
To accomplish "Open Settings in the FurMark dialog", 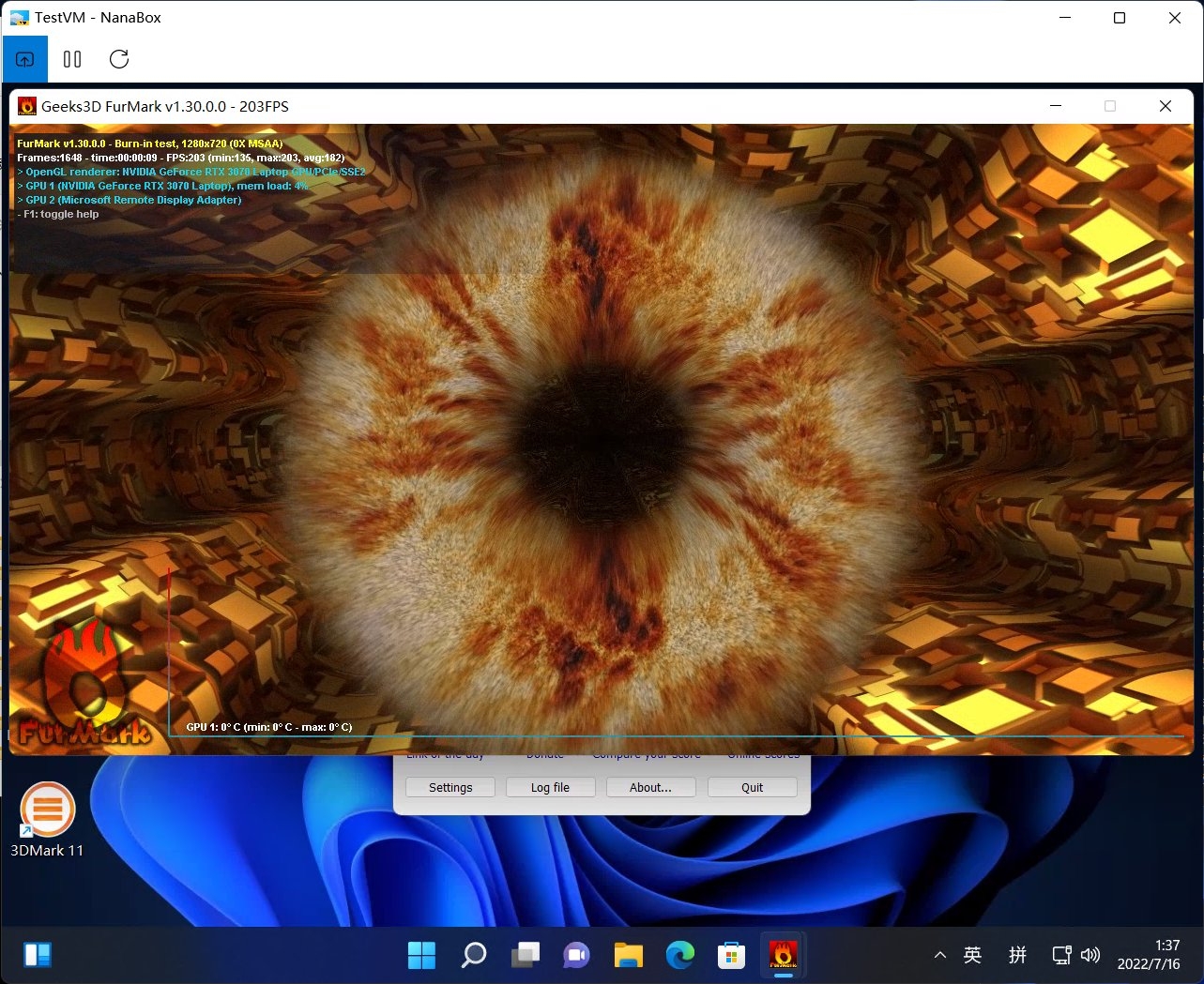I will pos(450,787).
